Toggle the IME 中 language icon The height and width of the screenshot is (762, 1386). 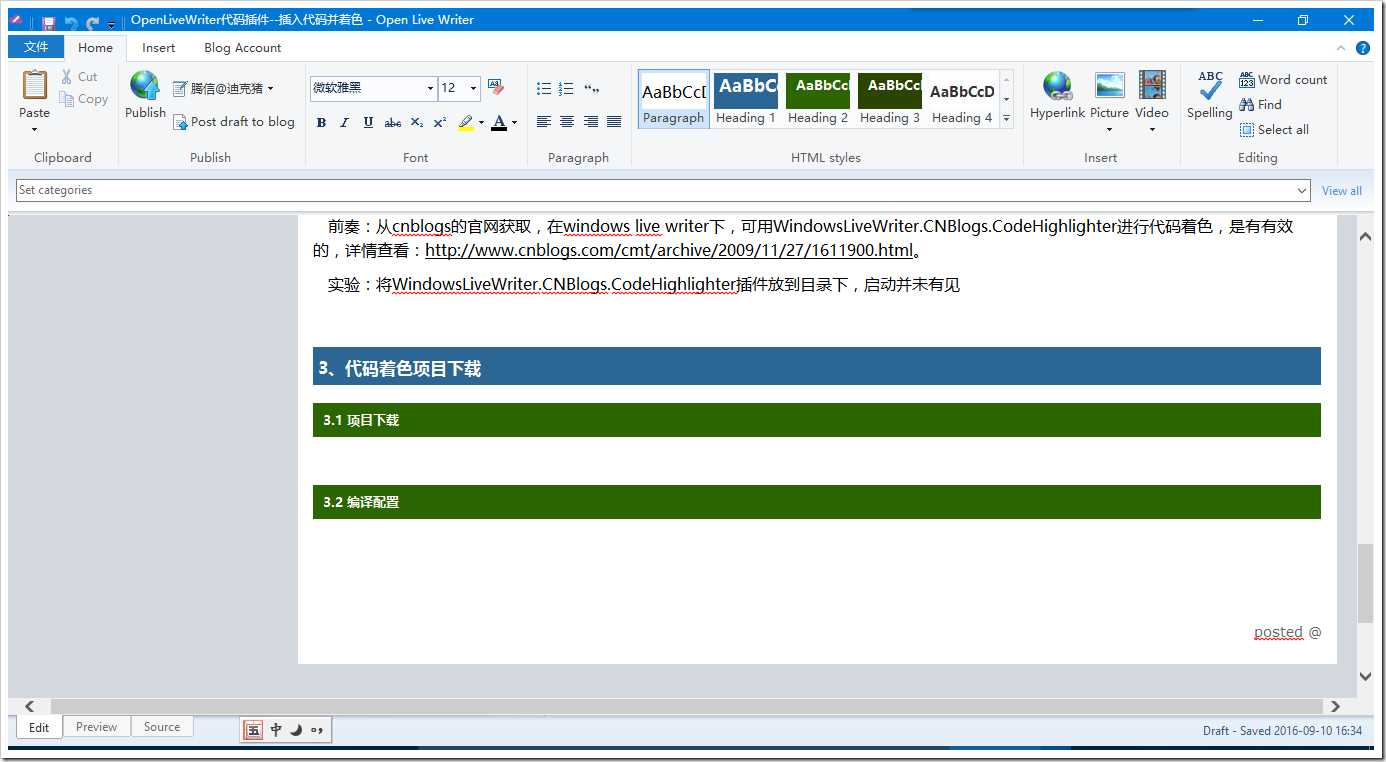pyautogui.click(x=276, y=730)
